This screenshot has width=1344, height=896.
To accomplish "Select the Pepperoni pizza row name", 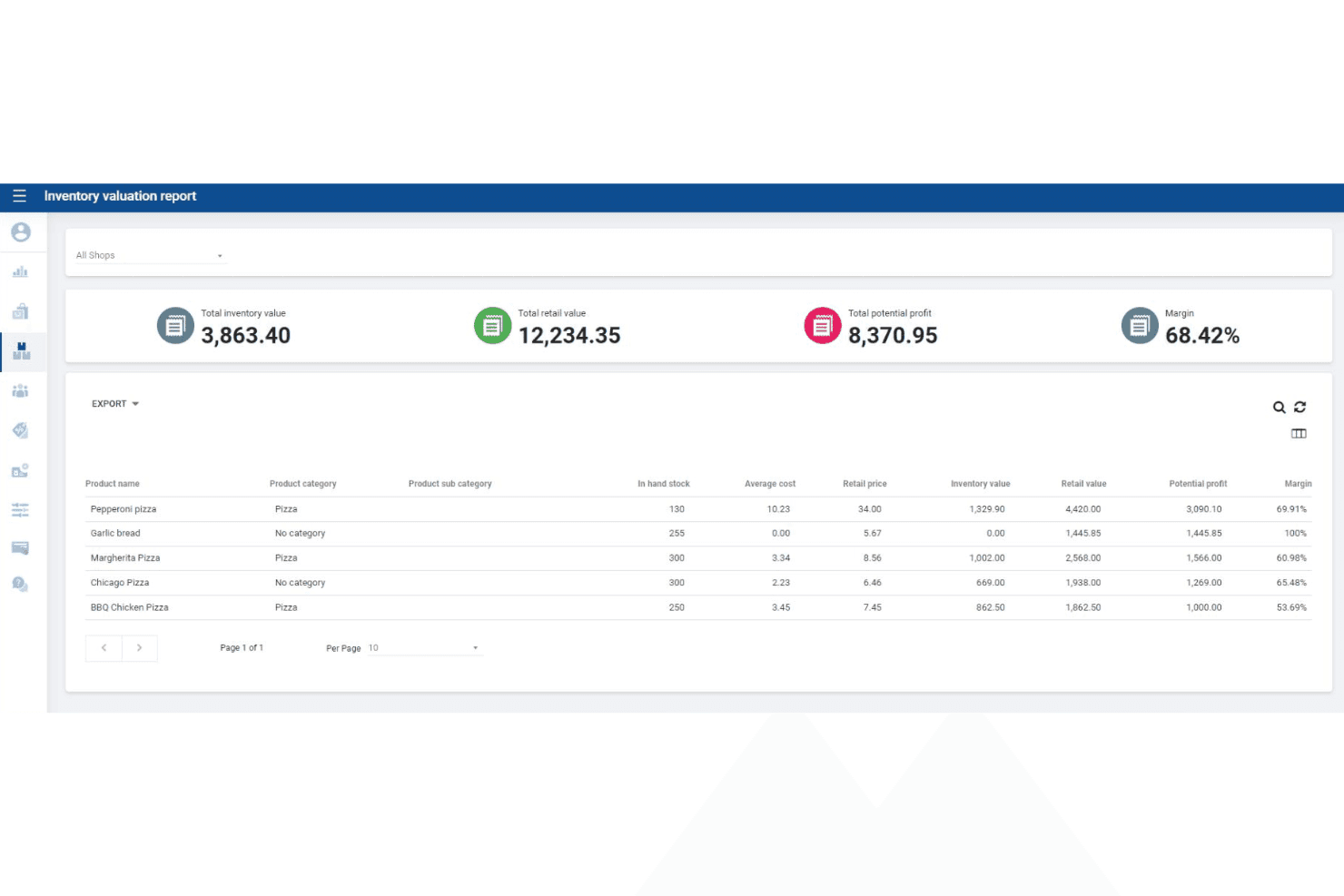I will pyautogui.click(x=124, y=509).
